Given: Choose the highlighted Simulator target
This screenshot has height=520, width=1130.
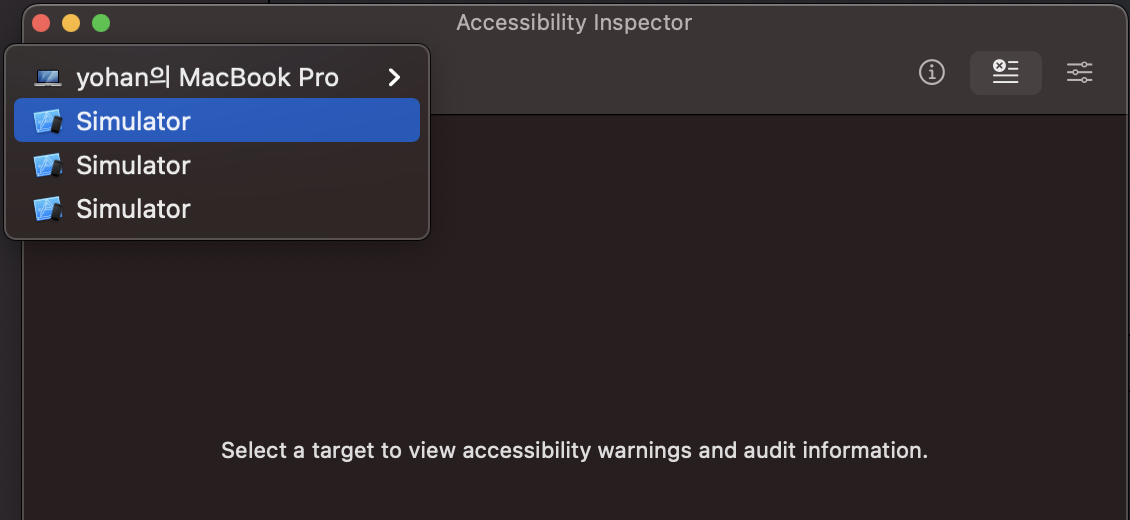Looking at the screenshot, I should 217,120.
